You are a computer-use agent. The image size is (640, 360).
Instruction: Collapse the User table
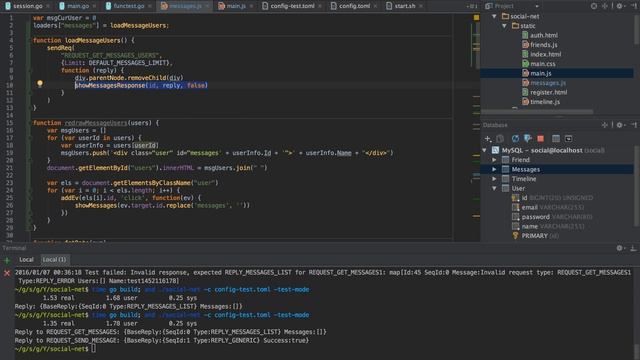pos(494,189)
